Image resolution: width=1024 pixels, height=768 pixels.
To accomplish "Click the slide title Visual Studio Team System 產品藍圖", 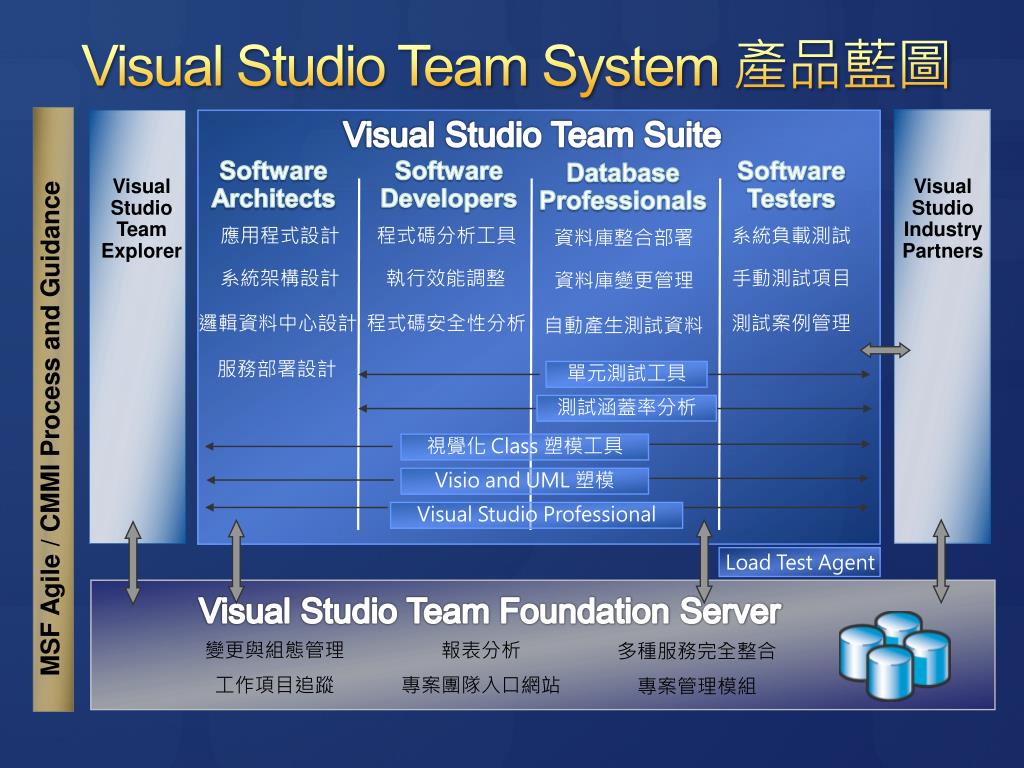I will (516, 65).
